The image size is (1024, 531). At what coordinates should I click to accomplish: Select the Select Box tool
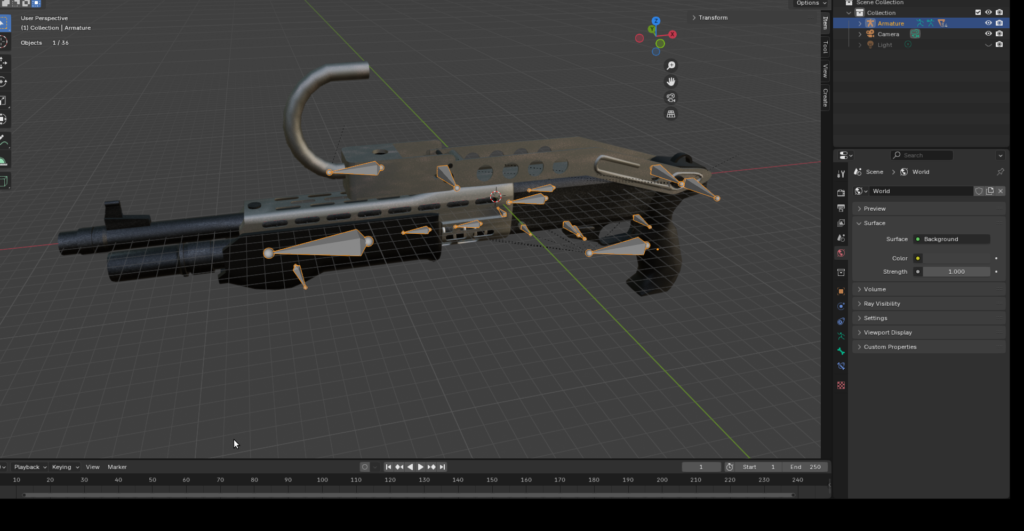3,25
